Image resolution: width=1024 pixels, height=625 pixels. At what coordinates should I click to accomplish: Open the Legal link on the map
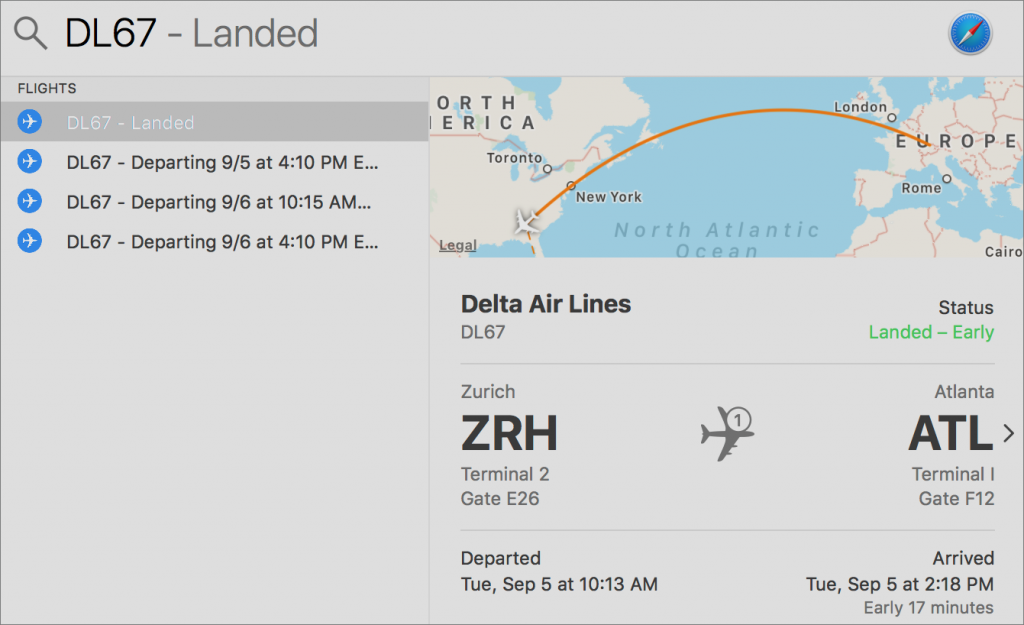458,245
